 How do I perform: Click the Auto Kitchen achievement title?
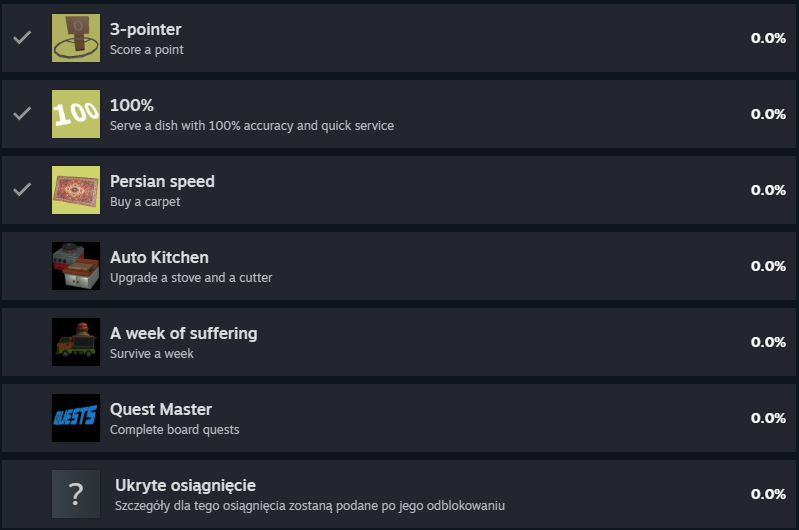click(159, 257)
